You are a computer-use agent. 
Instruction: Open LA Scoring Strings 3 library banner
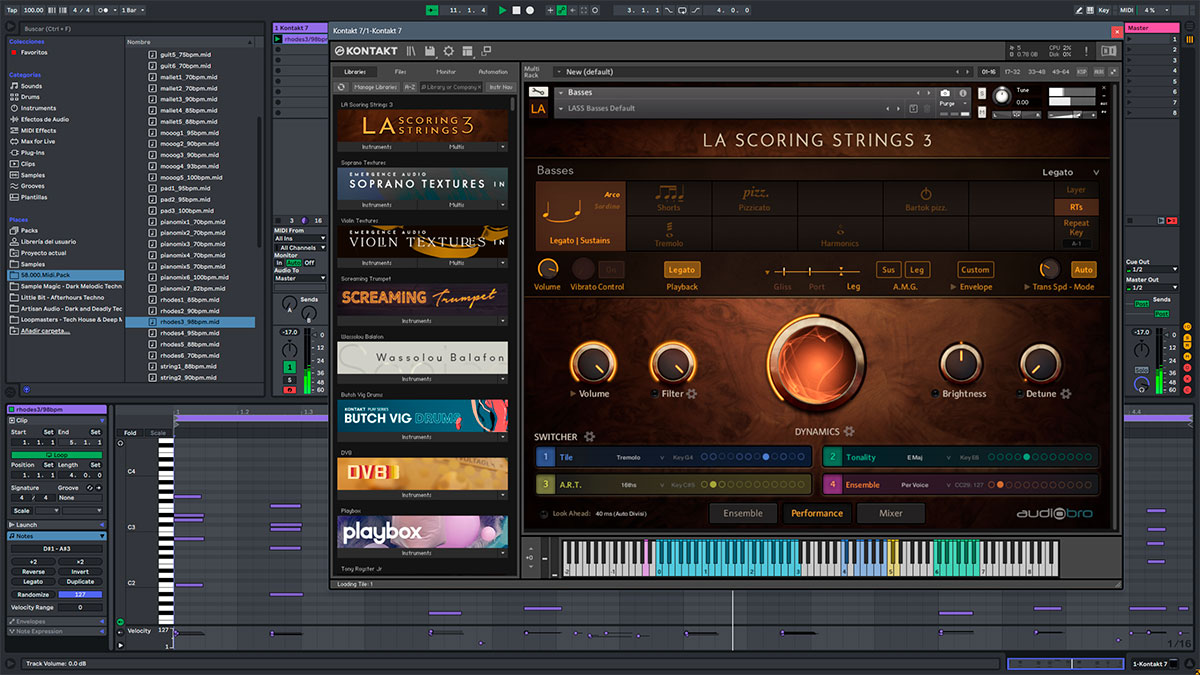coord(422,125)
